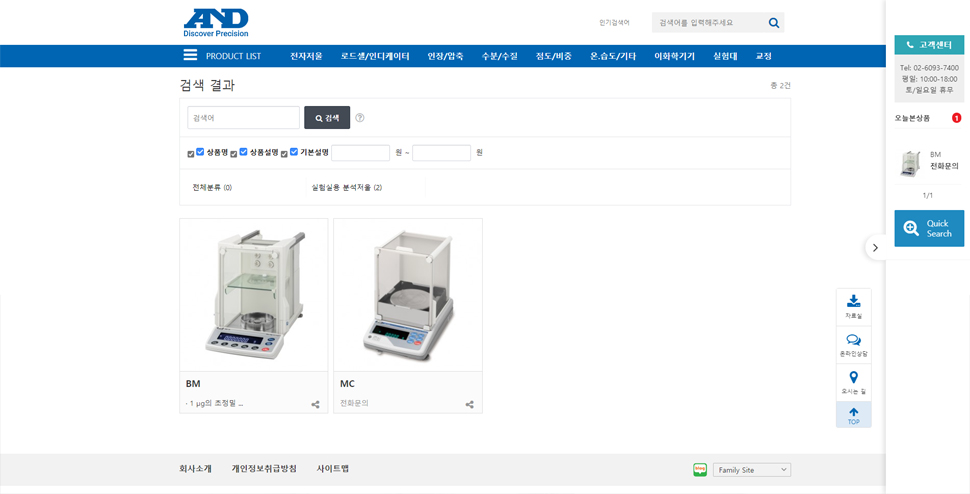Open the 개인정보취급방침 footer link
This screenshot has height=494, width=970.
264,469
